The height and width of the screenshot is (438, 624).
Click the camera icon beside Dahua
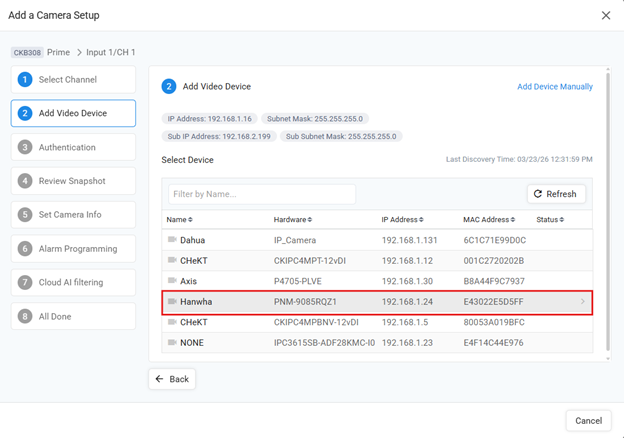172,240
